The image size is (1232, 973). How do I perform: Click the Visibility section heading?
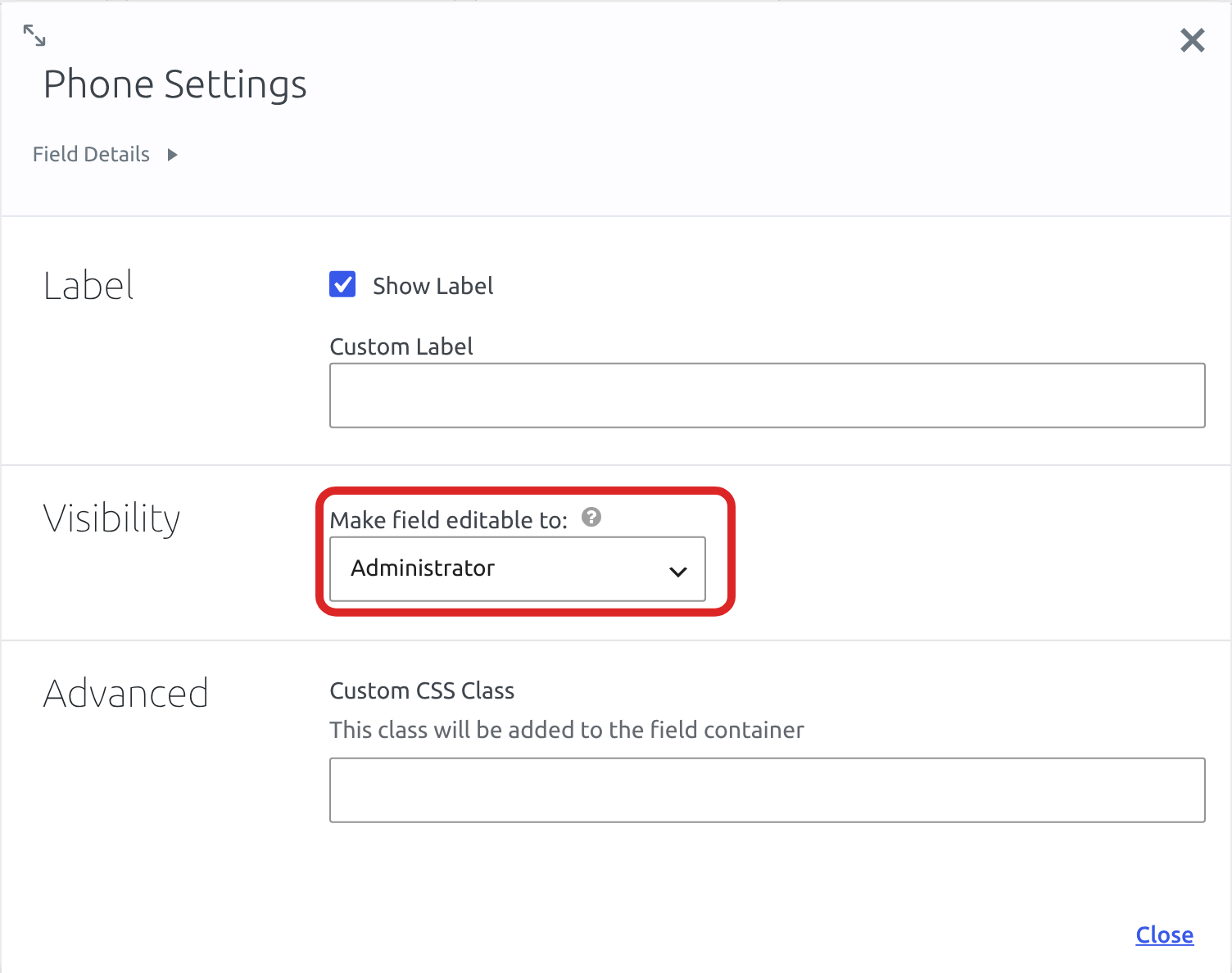(x=111, y=518)
